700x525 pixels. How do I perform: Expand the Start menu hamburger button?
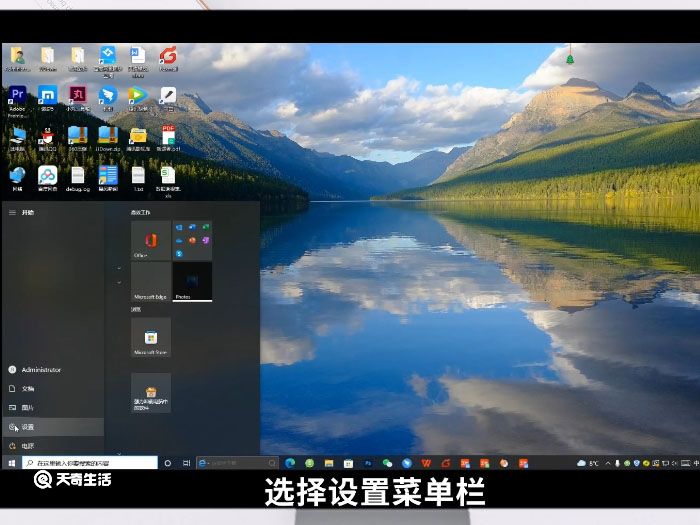click(12, 212)
